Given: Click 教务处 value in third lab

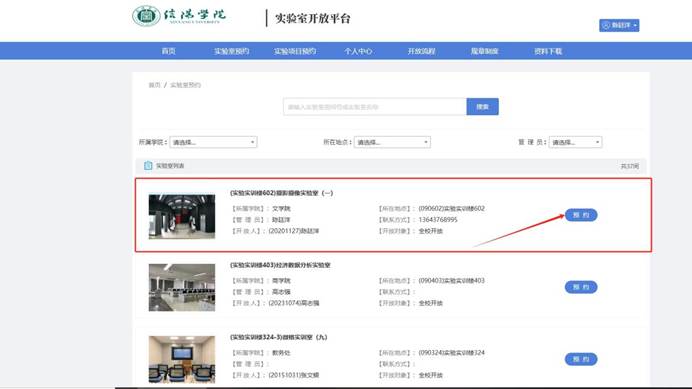Looking at the screenshot, I should pyautogui.click(x=281, y=352).
